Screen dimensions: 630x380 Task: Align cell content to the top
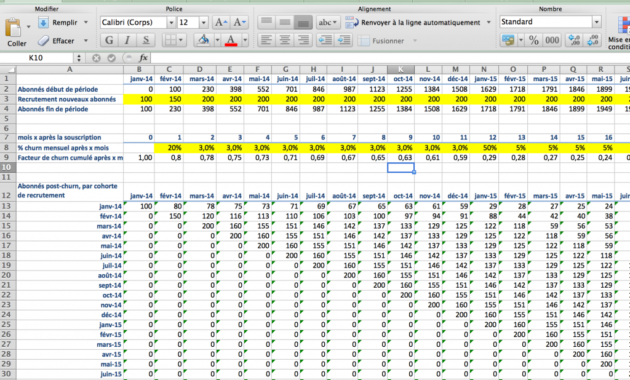point(266,22)
